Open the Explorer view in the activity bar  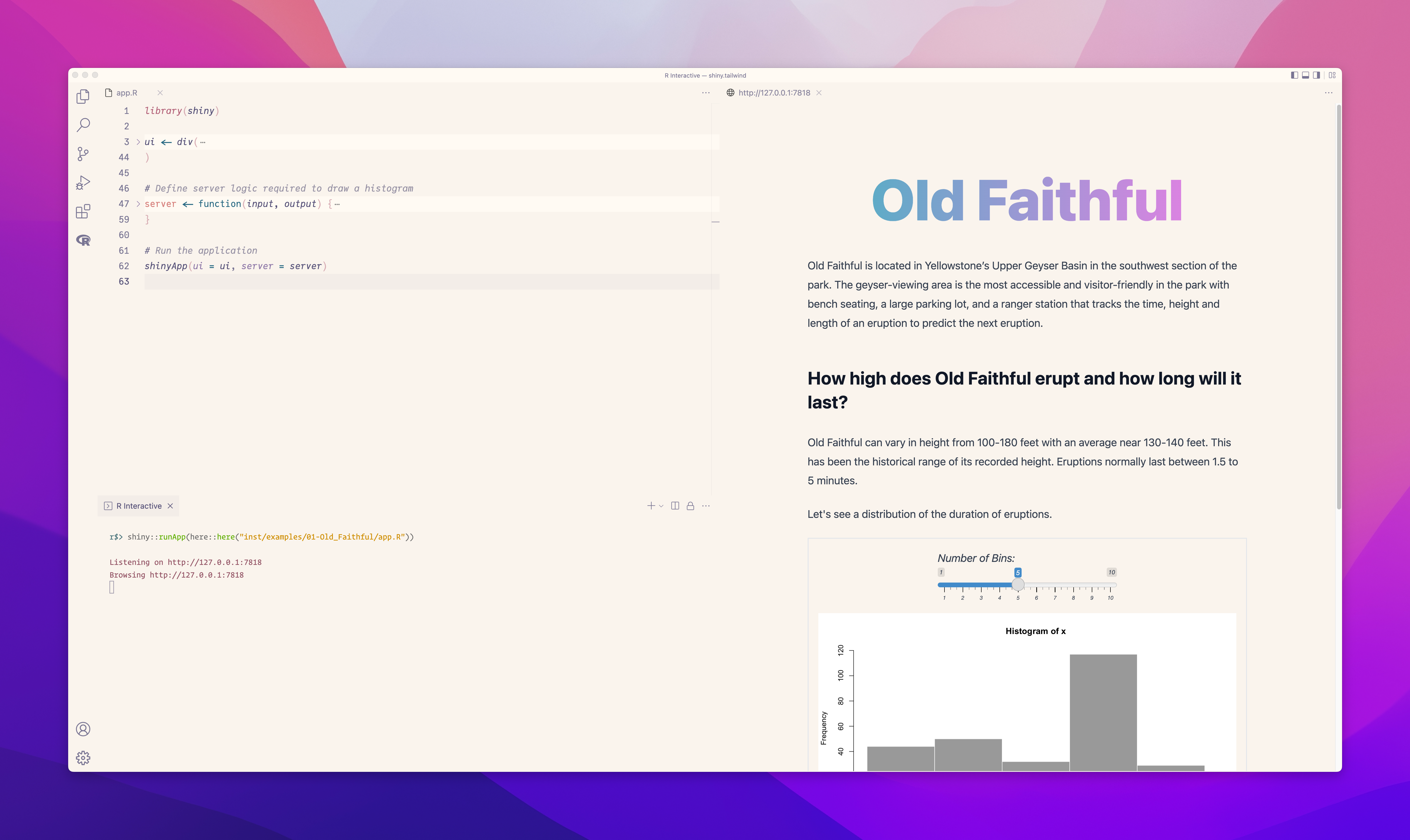[83, 97]
